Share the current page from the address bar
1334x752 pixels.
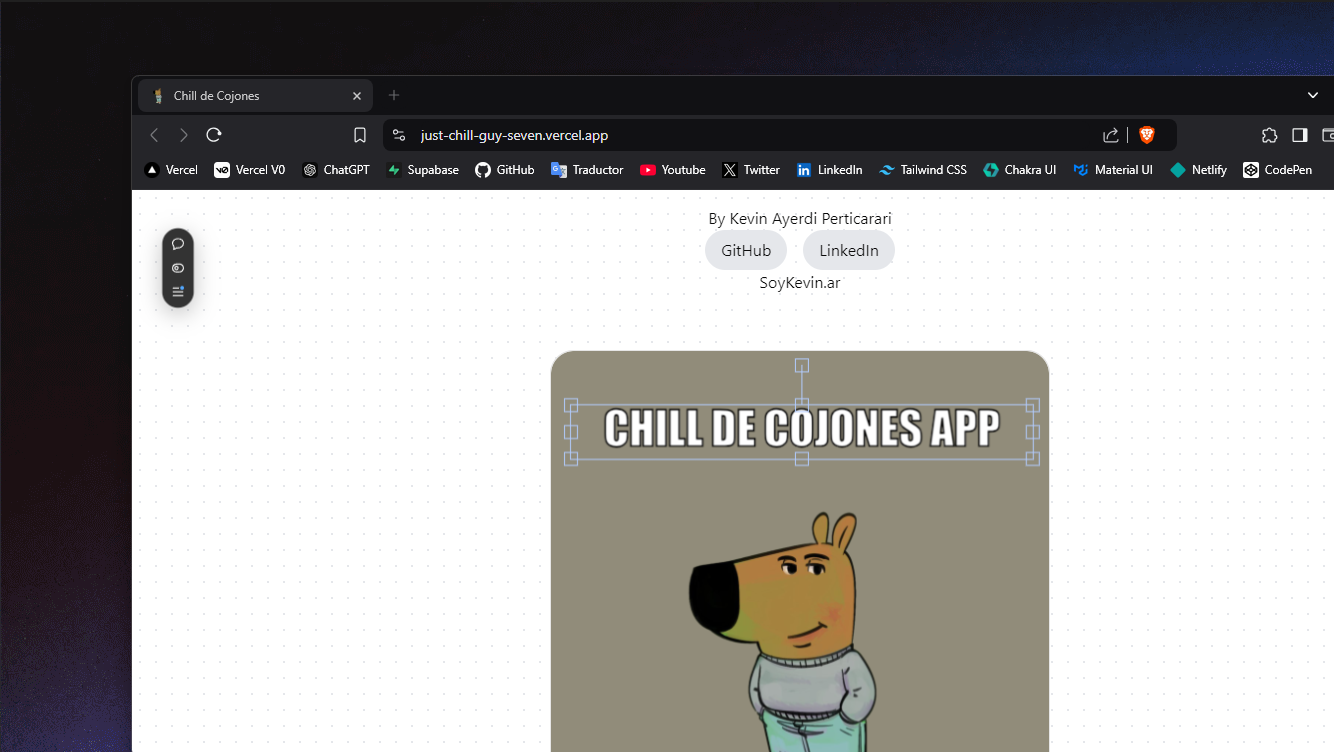click(x=1110, y=134)
